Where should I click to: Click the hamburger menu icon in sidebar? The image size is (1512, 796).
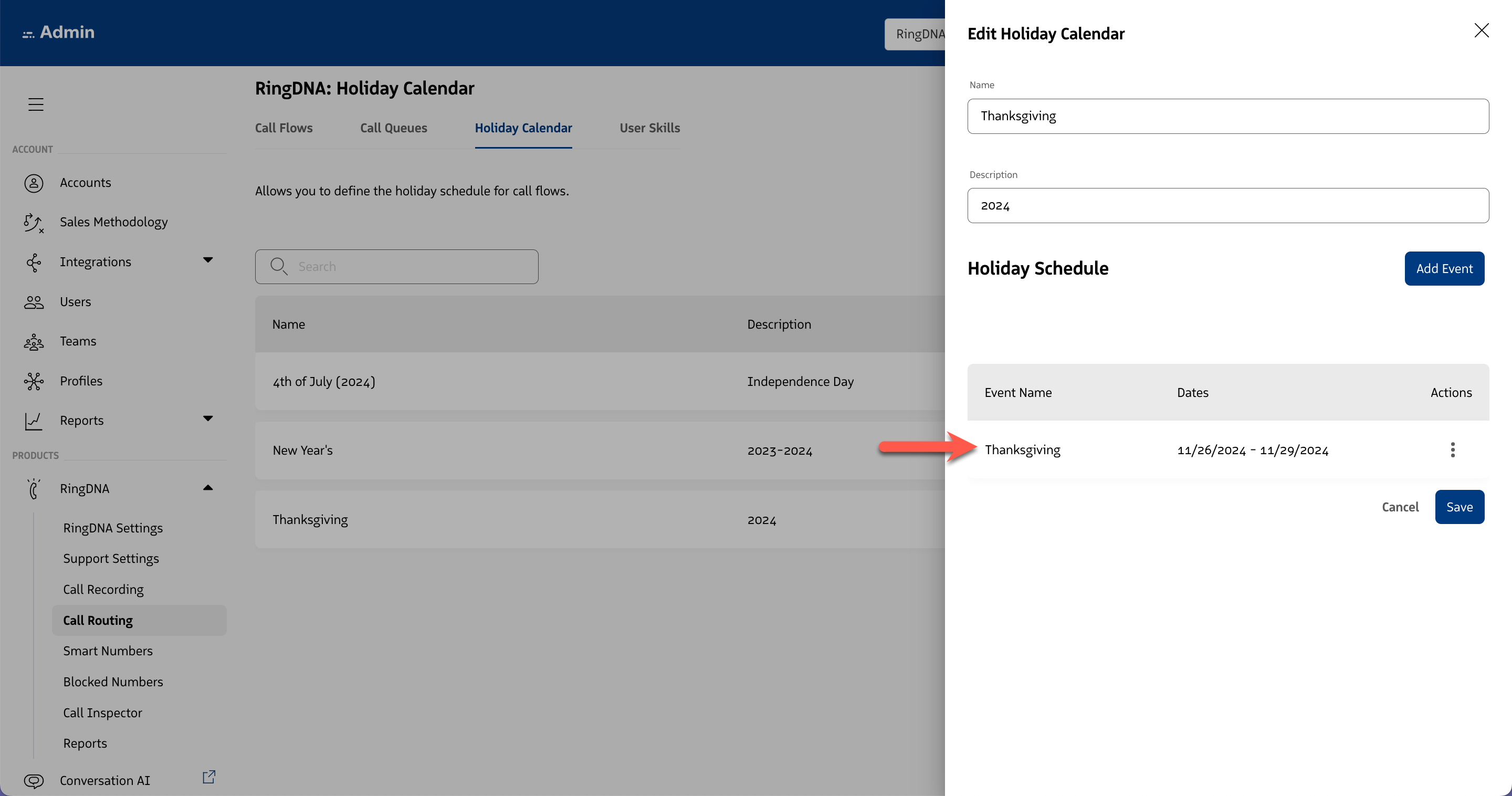(36, 104)
